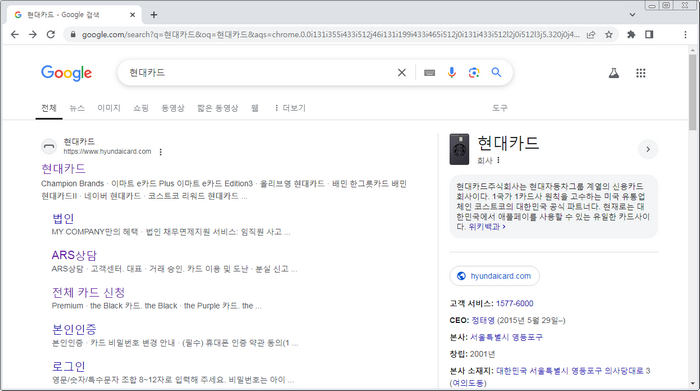
Task: Open the 로그인 sitelink
Action: click(x=68, y=366)
